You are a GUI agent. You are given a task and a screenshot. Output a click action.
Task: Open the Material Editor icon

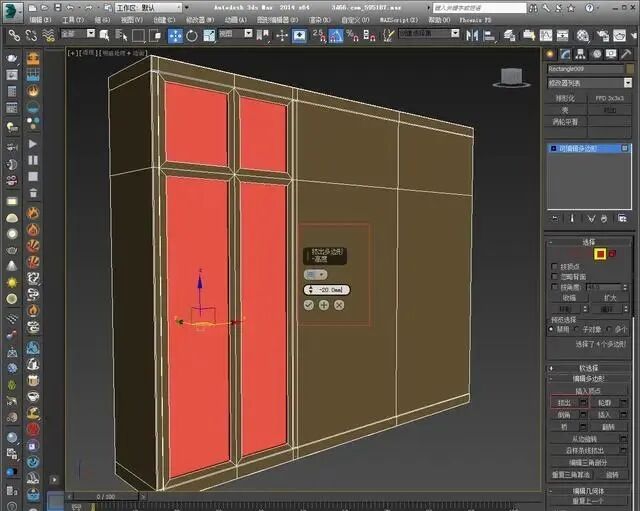(x=583, y=36)
